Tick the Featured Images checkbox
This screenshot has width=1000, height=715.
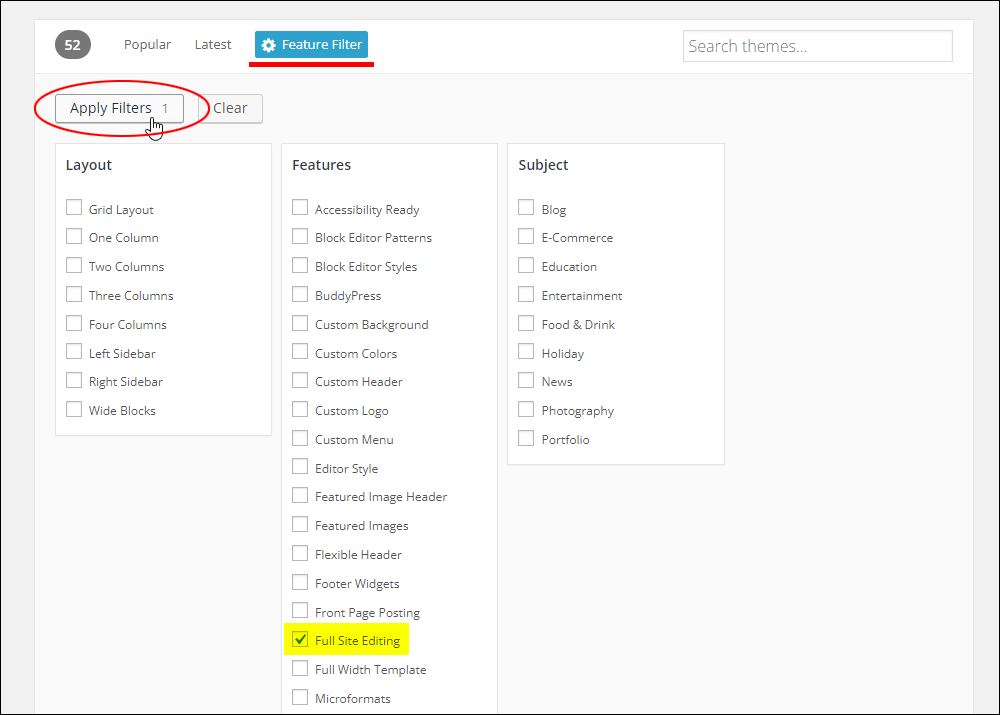(300, 524)
